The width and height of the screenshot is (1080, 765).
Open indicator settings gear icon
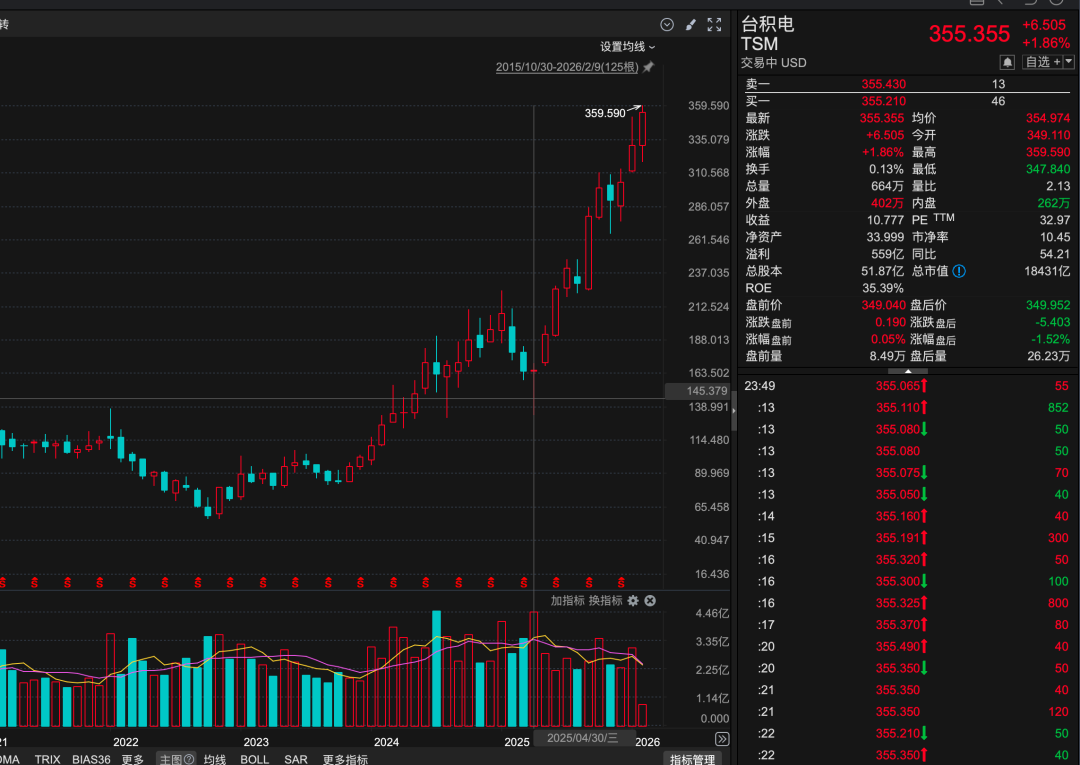(x=633, y=600)
